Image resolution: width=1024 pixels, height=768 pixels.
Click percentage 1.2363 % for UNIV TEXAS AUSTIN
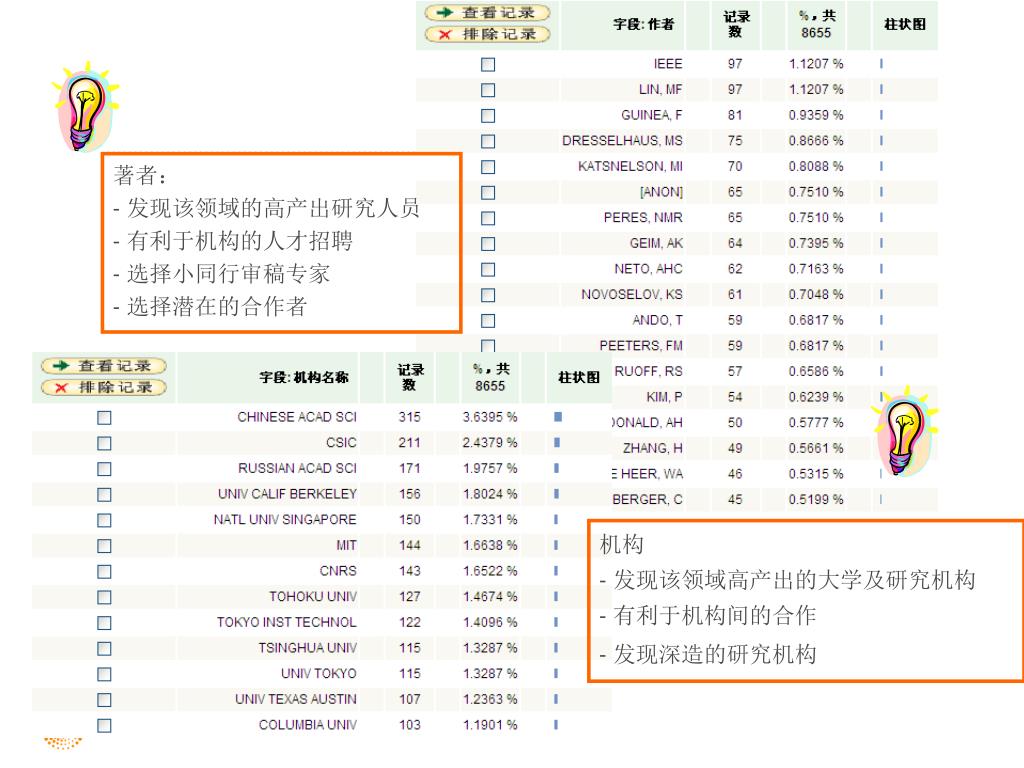pyautogui.click(x=490, y=699)
